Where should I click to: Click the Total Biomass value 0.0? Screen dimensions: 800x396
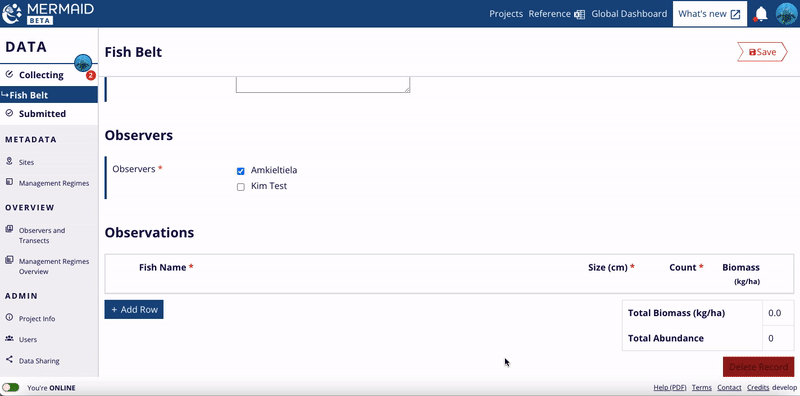(x=774, y=313)
